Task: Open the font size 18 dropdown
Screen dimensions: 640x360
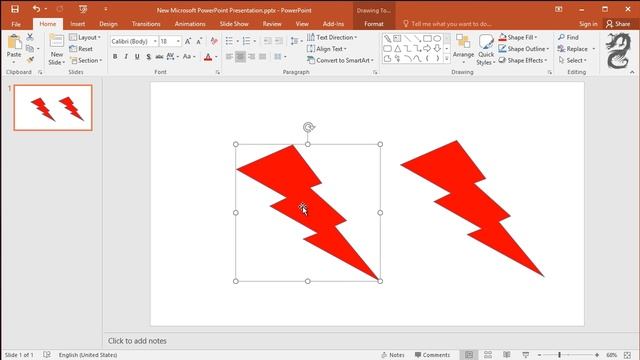Action: click(178, 41)
